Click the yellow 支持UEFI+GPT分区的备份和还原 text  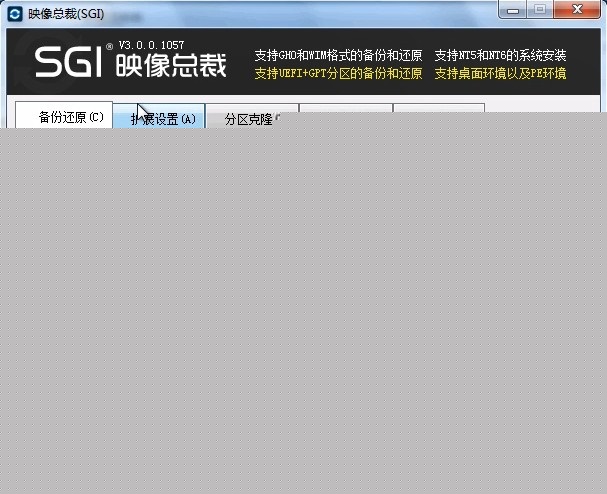coord(338,73)
